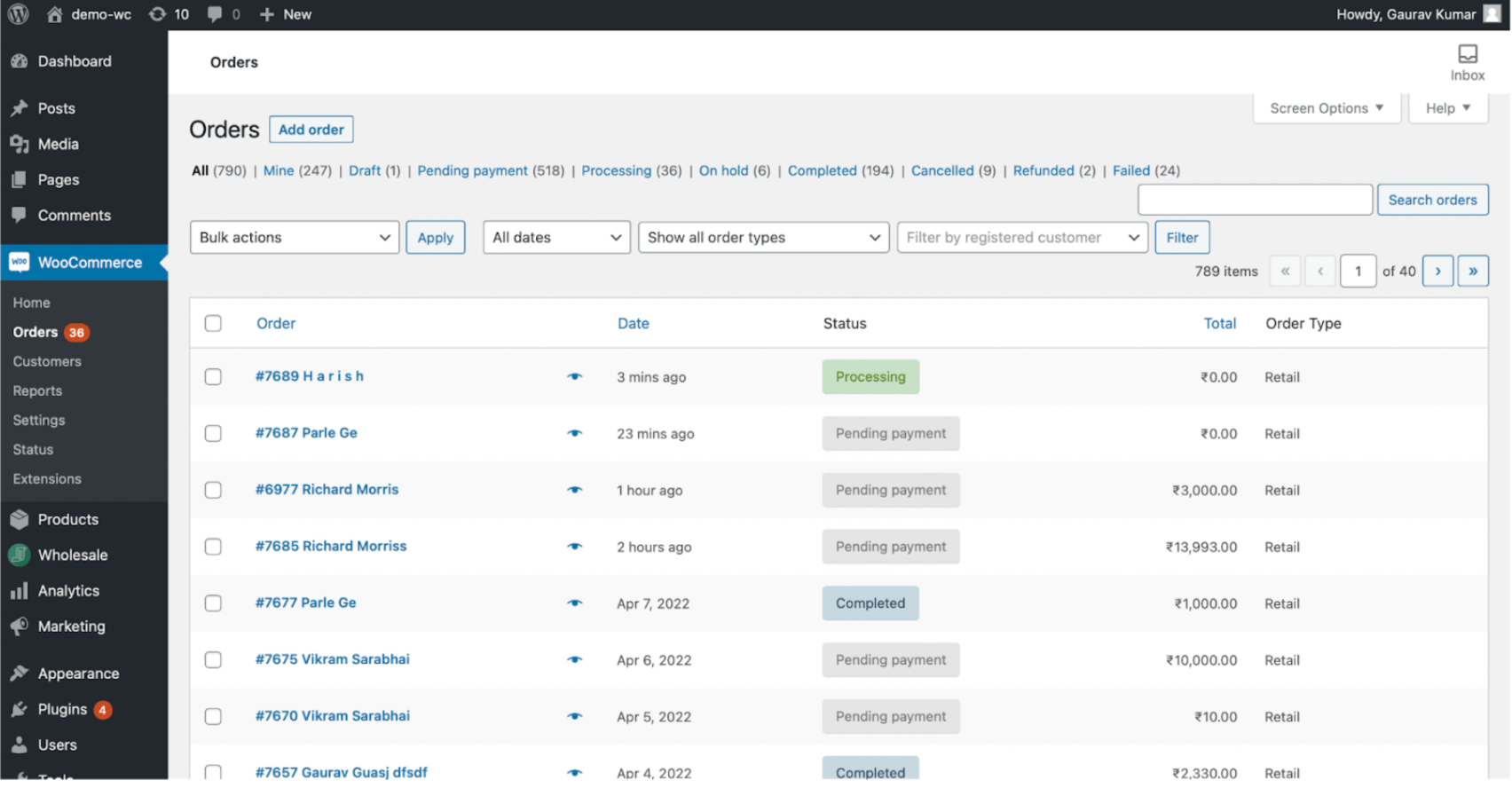Image resolution: width=1512 pixels, height=788 pixels.
Task: Sort orders by Date column header
Action: pyautogui.click(x=634, y=323)
